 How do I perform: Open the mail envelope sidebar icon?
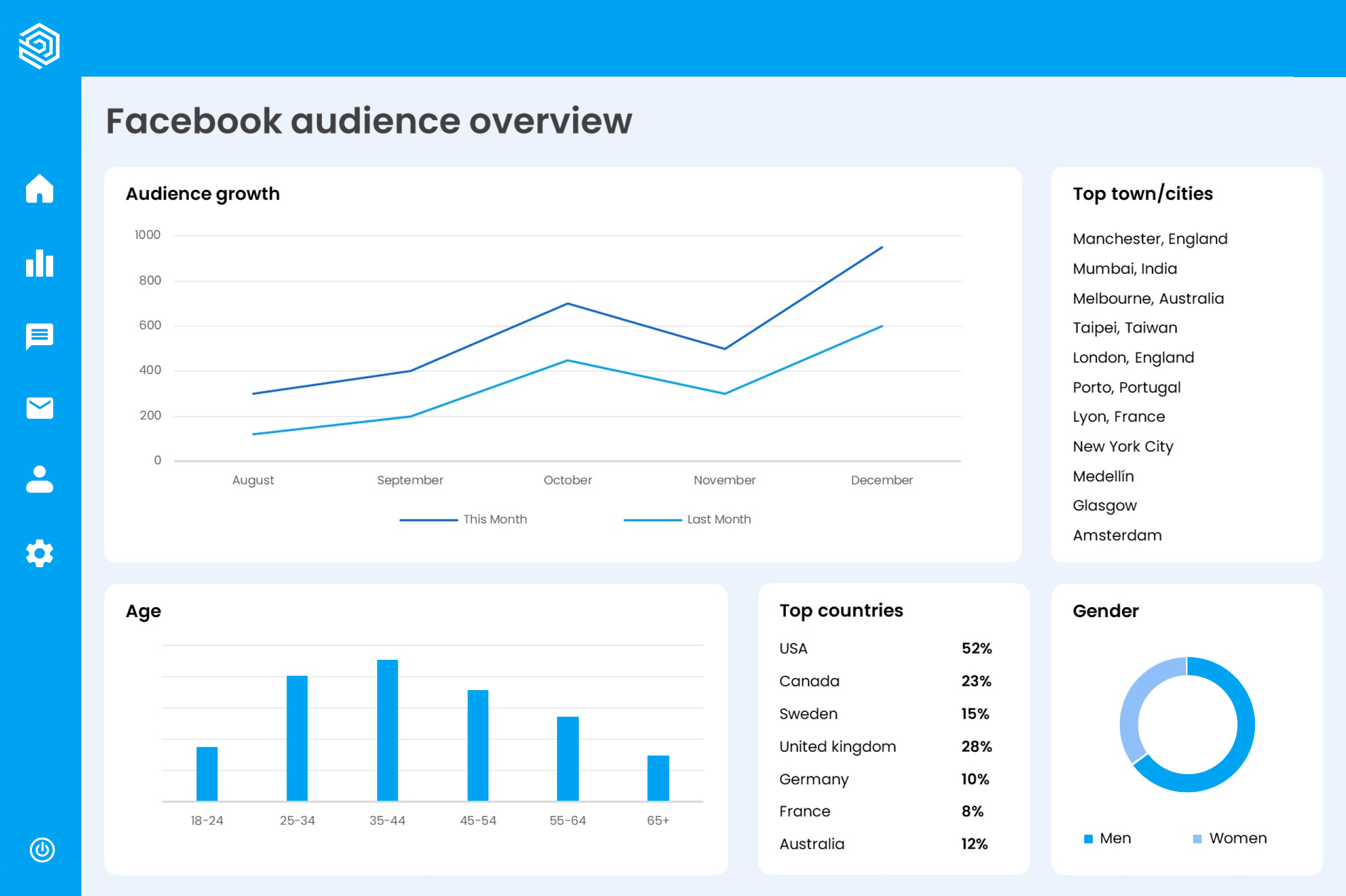(x=39, y=408)
